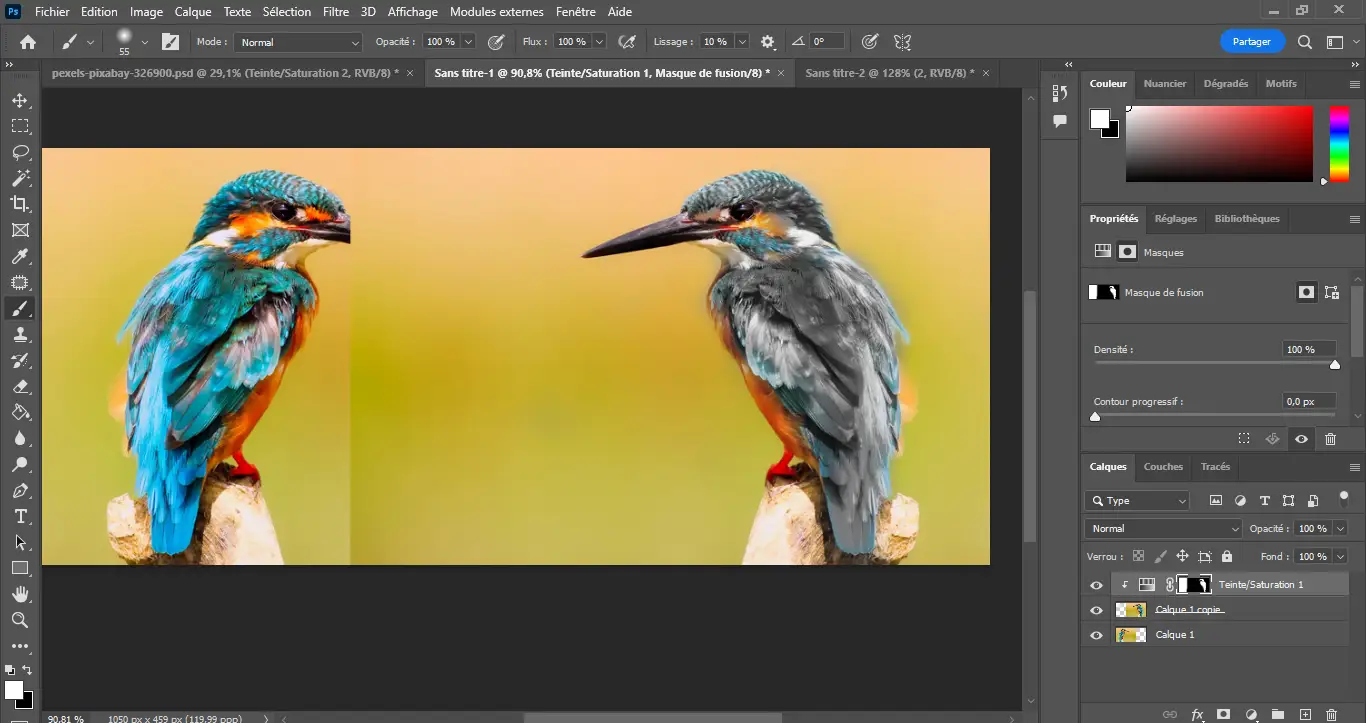
Task: Click the Contour progressif value field
Action: (1308, 401)
